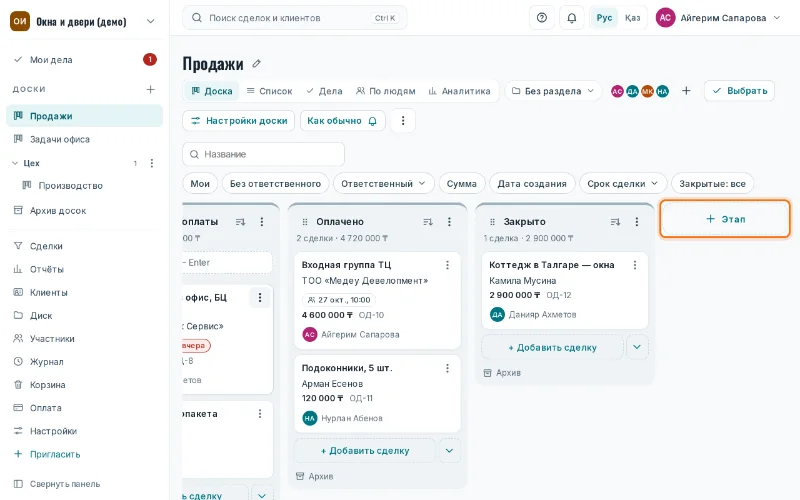
Task: Add participant with plus beside avatars
Action: pos(686,91)
